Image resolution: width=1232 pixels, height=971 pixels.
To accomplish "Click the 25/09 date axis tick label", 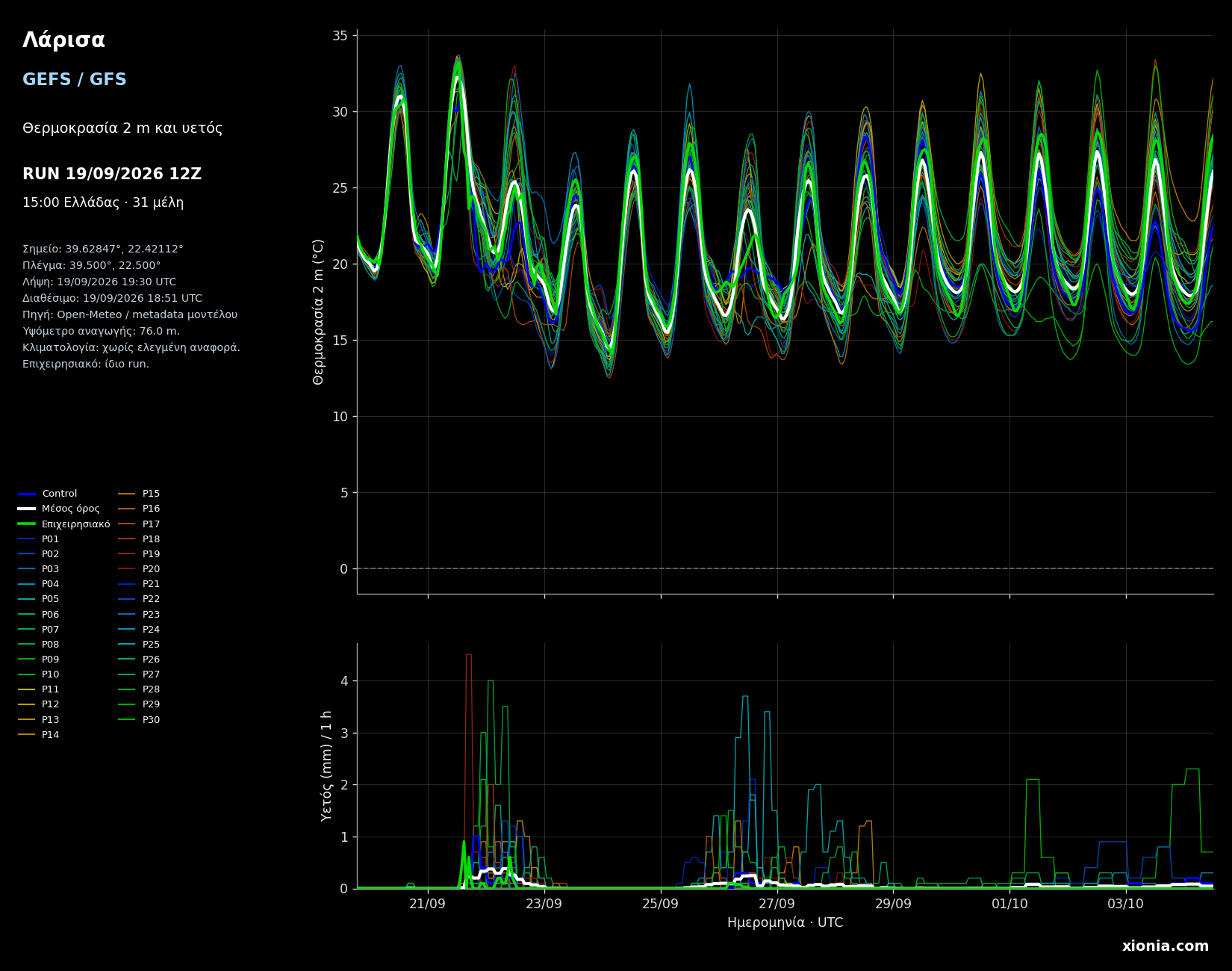I will tap(661, 903).
